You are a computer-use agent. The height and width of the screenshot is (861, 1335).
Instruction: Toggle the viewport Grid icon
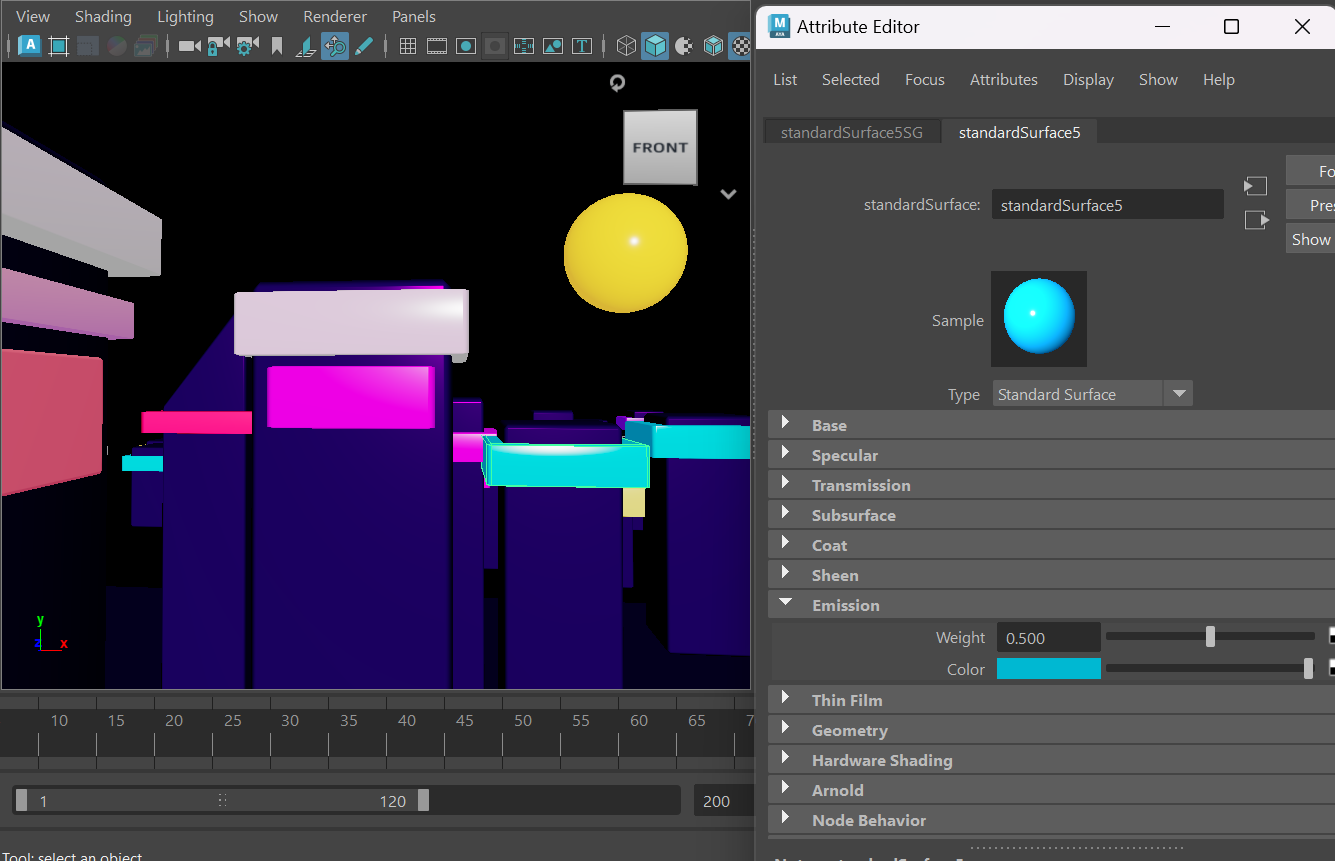click(408, 45)
